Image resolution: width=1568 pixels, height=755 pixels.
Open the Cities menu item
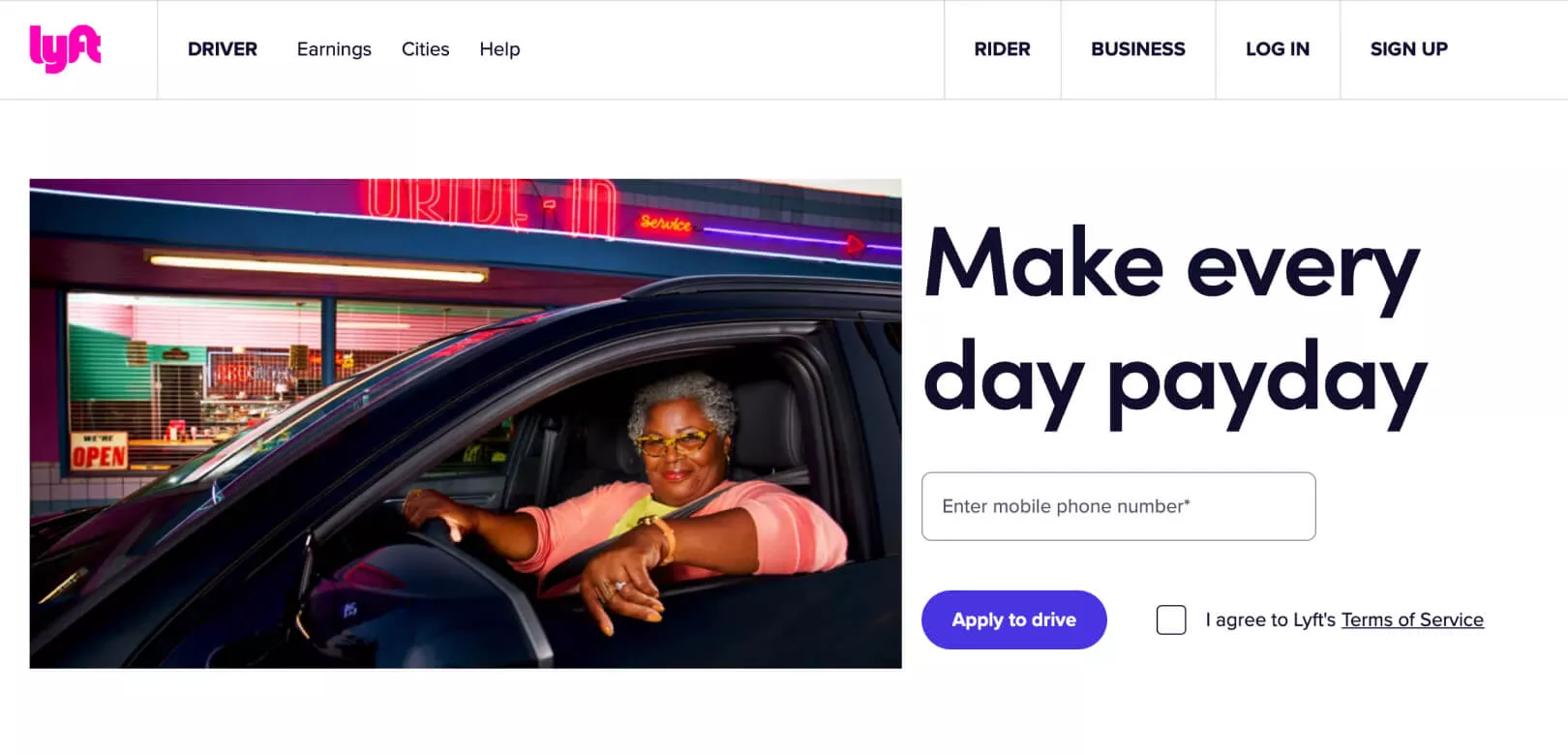(x=425, y=49)
